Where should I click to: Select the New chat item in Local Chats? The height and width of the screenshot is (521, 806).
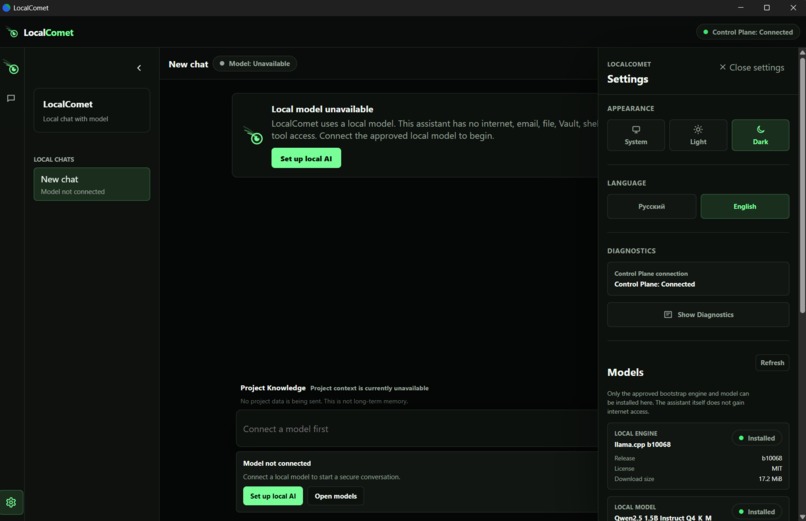pyautogui.click(x=92, y=184)
